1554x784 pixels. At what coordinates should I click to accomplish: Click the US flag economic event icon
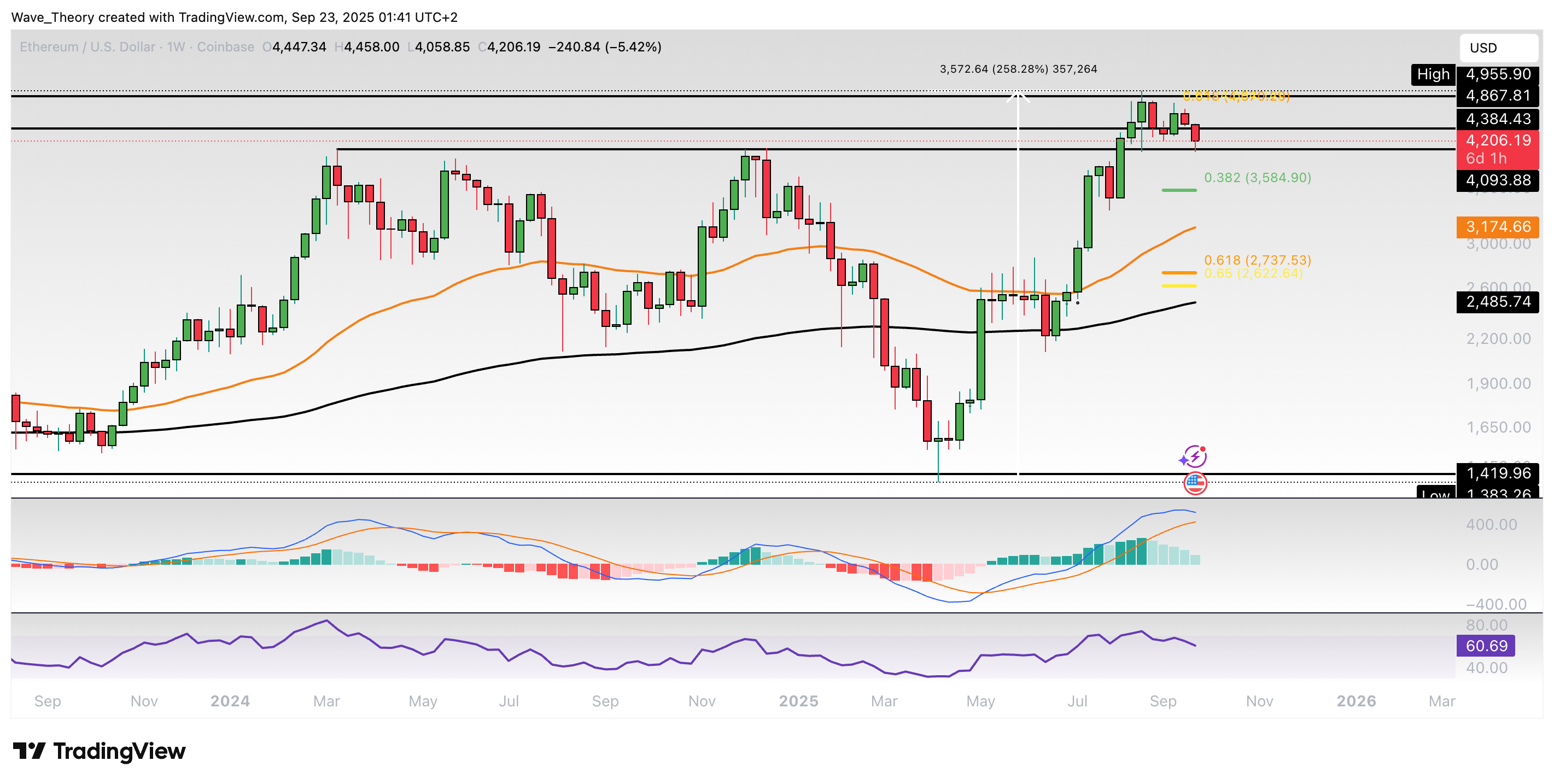tap(1195, 484)
